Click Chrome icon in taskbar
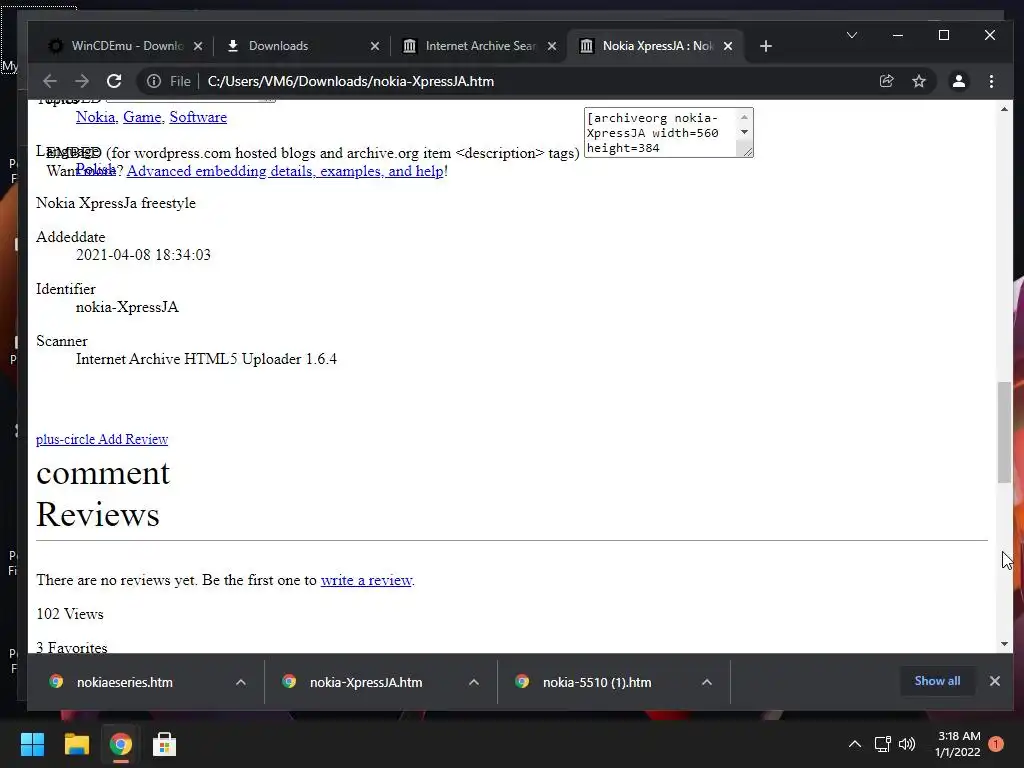This screenshot has height=768, width=1024. tap(120, 744)
